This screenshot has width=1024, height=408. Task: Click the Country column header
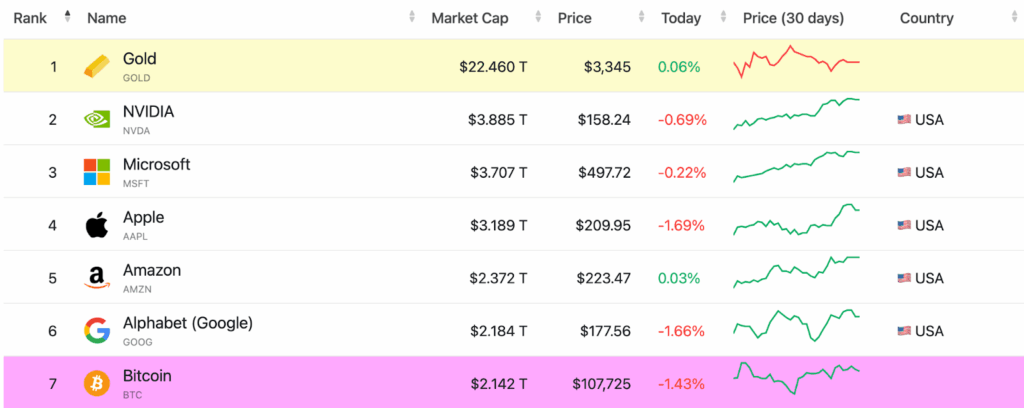click(926, 18)
